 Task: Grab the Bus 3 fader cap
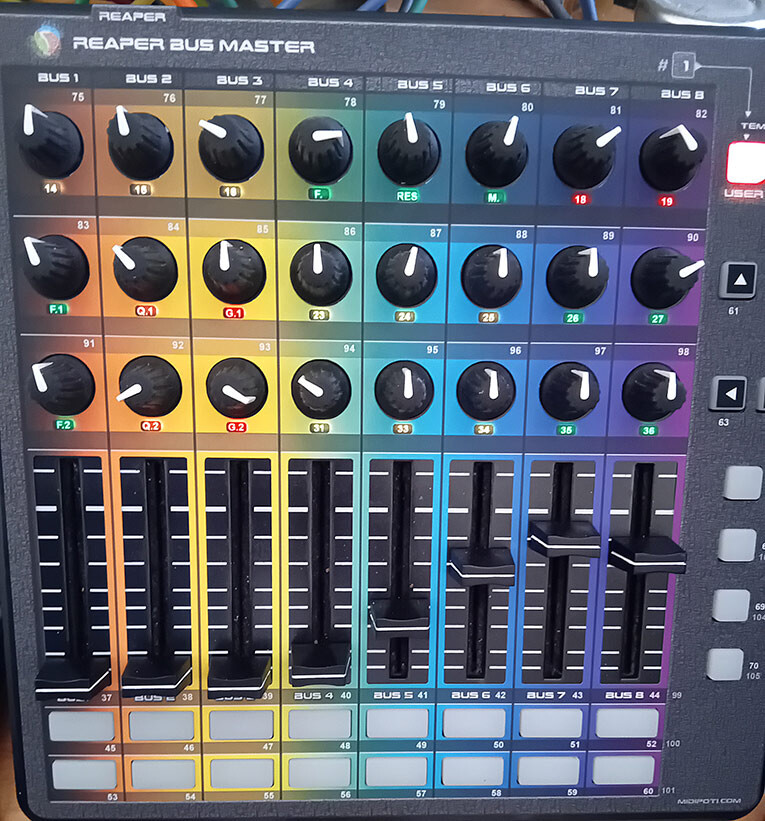[x=239, y=676]
